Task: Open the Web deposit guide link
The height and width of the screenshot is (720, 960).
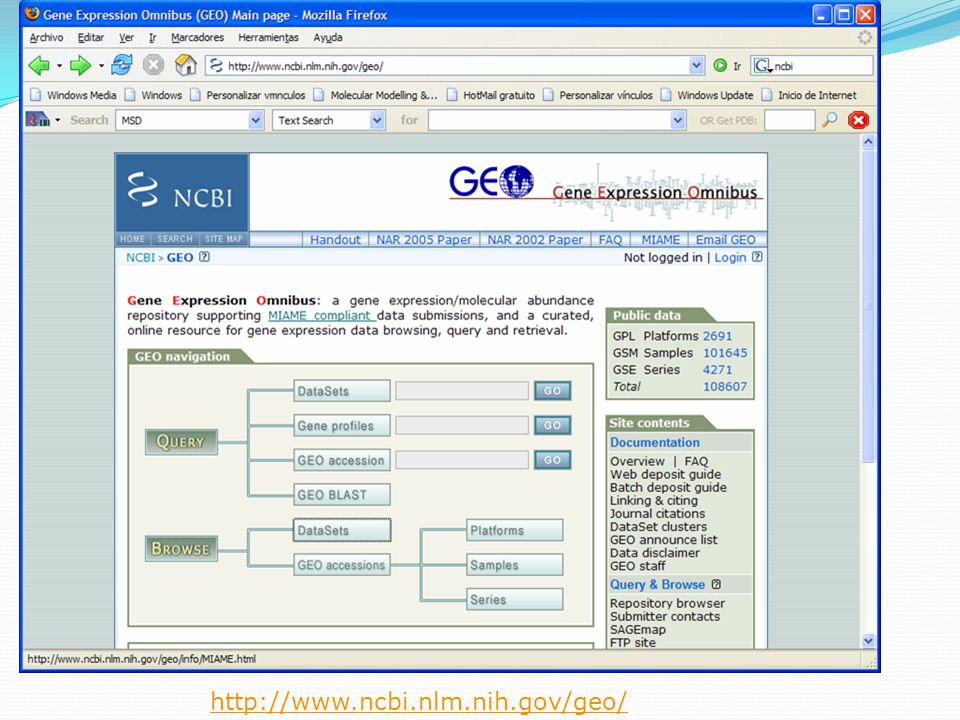Action: coord(665,474)
